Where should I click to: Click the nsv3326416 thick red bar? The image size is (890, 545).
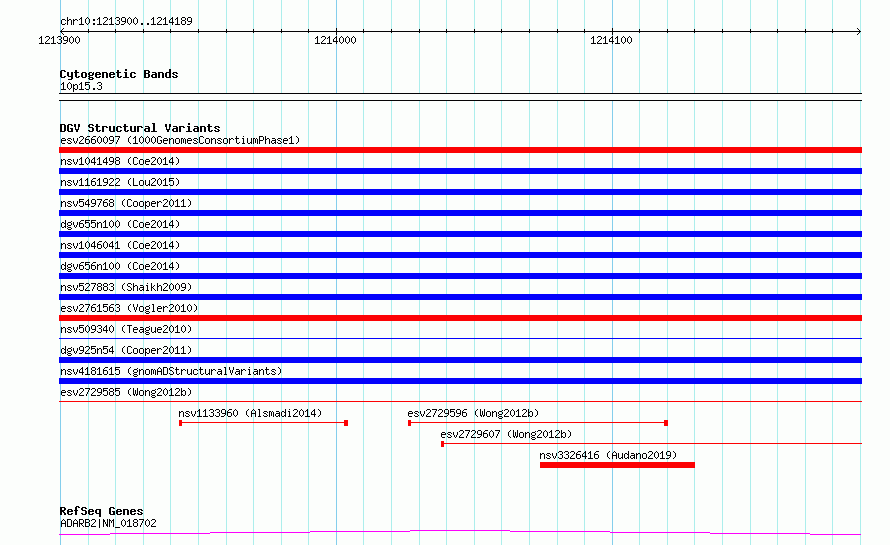click(618, 465)
